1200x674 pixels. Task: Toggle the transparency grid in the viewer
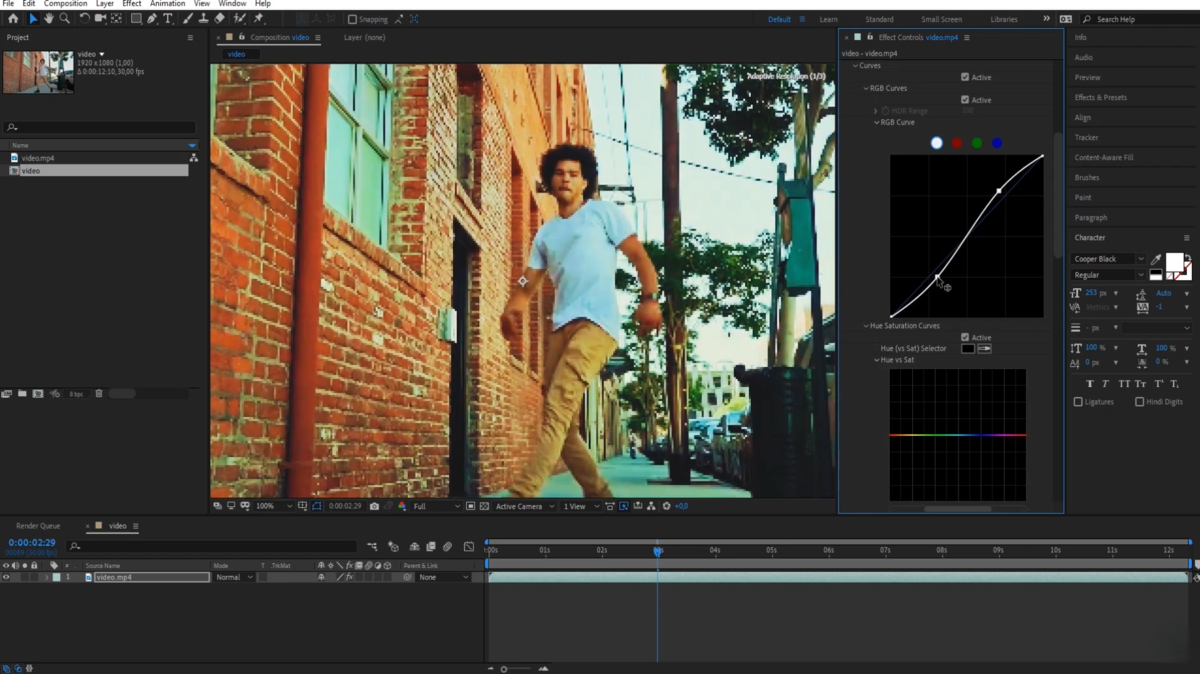pos(485,506)
